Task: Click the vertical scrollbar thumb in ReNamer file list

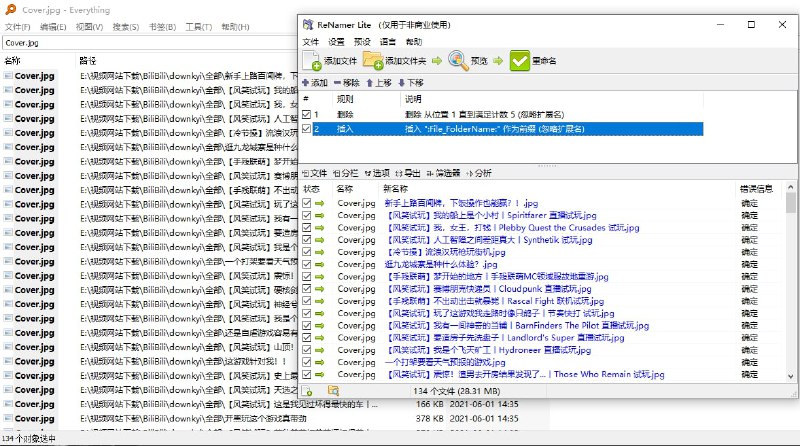Action: click(791, 203)
